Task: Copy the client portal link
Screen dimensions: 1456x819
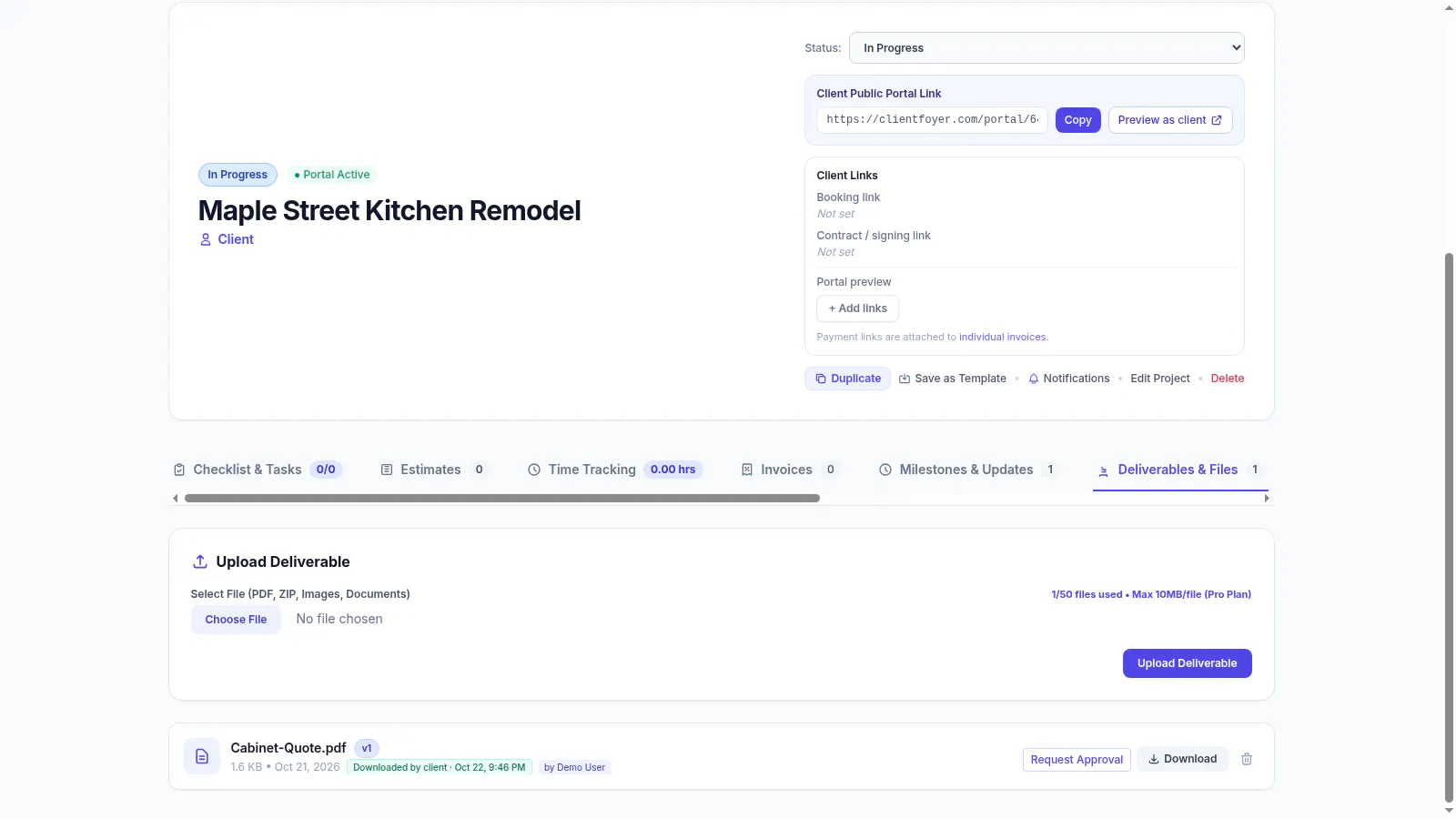Action: 1078,120
